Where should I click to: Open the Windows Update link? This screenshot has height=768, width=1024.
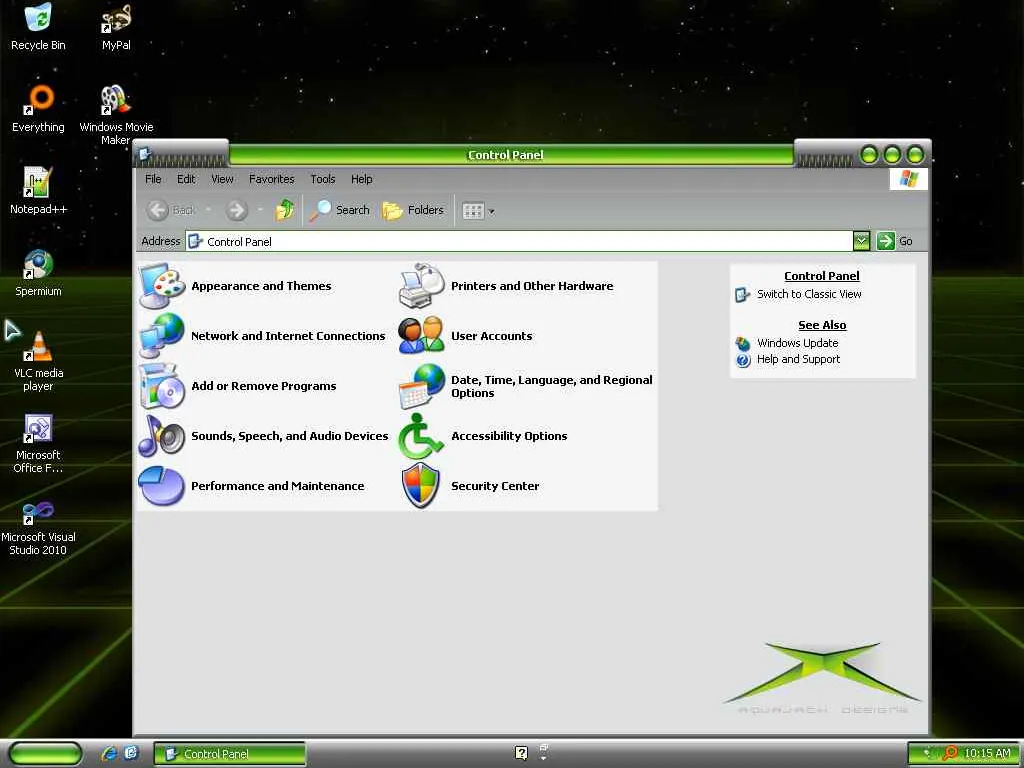coord(797,343)
